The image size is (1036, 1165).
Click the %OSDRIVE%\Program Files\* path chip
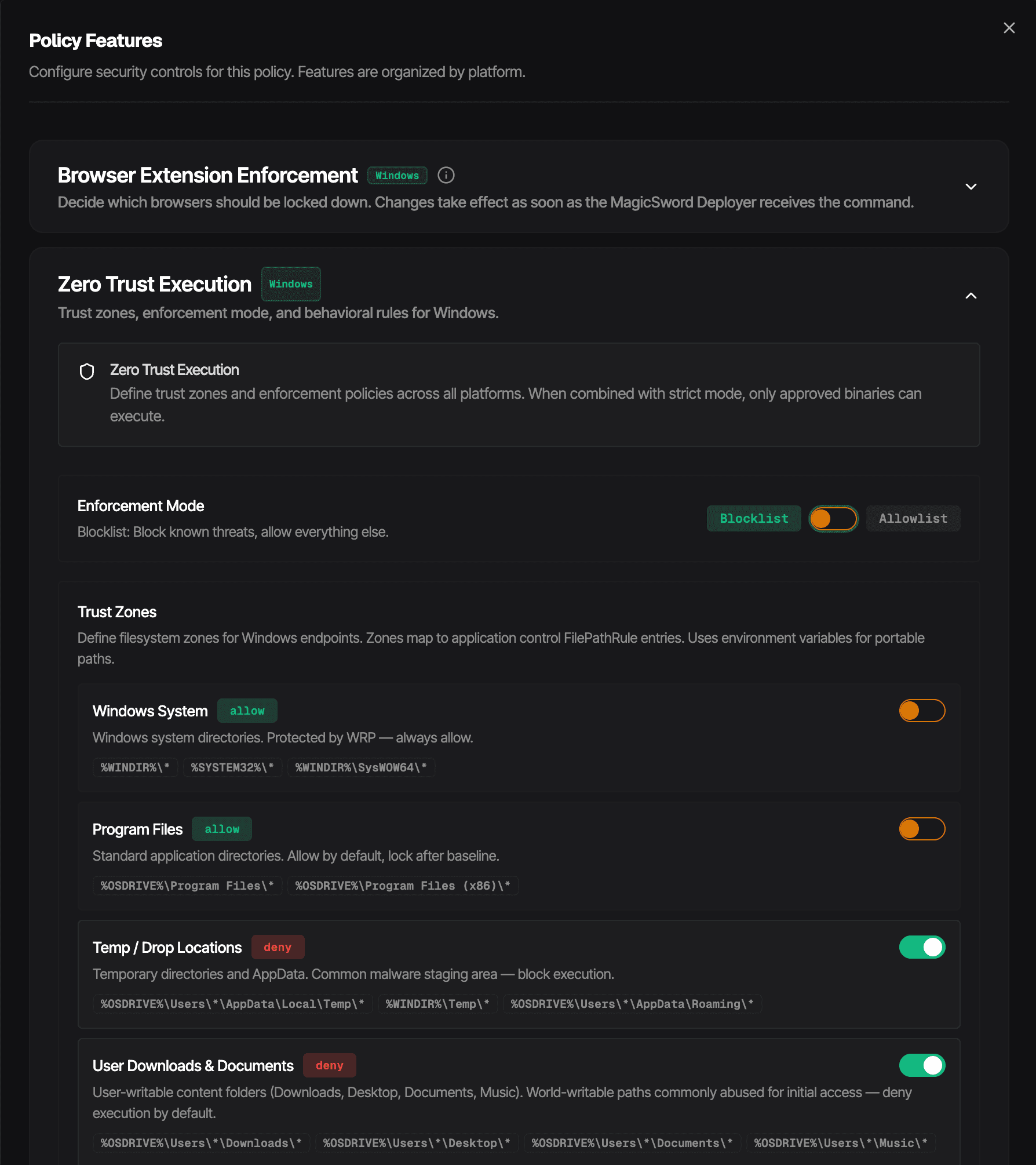[187, 885]
